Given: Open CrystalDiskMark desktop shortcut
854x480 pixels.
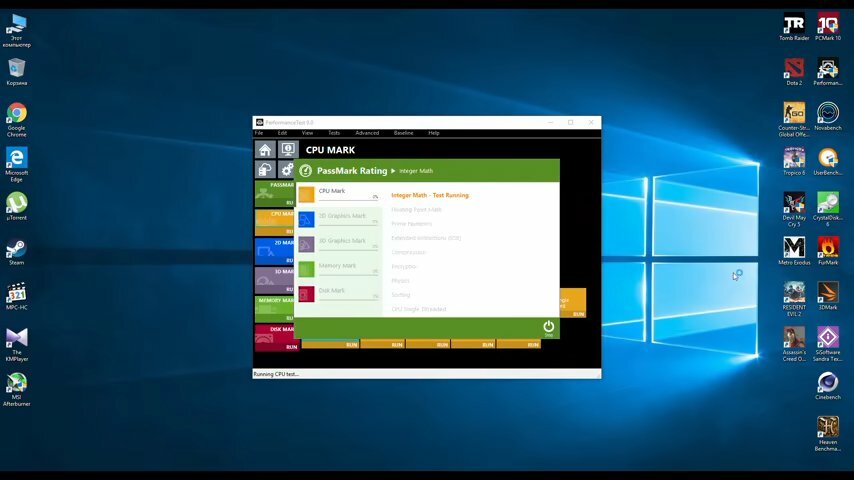Looking at the screenshot, I should 828,209.
